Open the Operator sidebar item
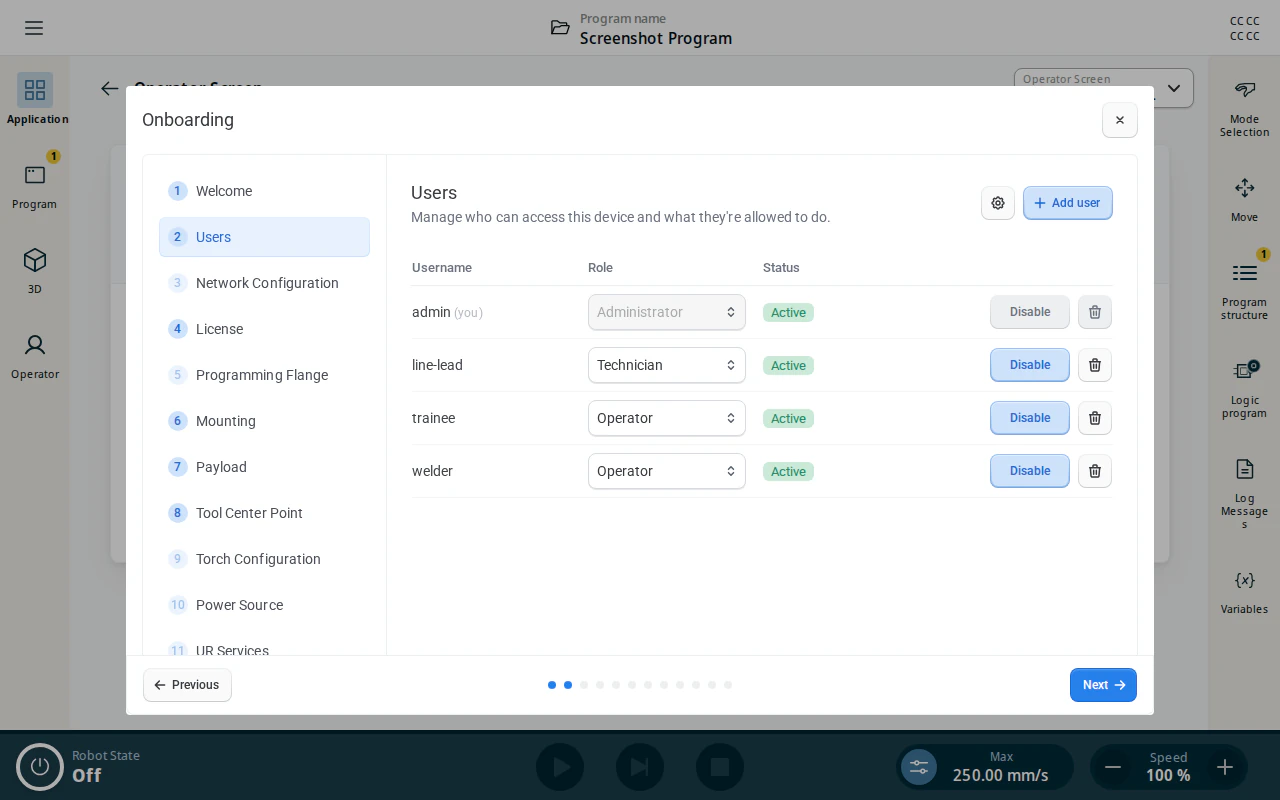Image resolution: width=1280 pixels, height=800 pixels. [35, 355]
